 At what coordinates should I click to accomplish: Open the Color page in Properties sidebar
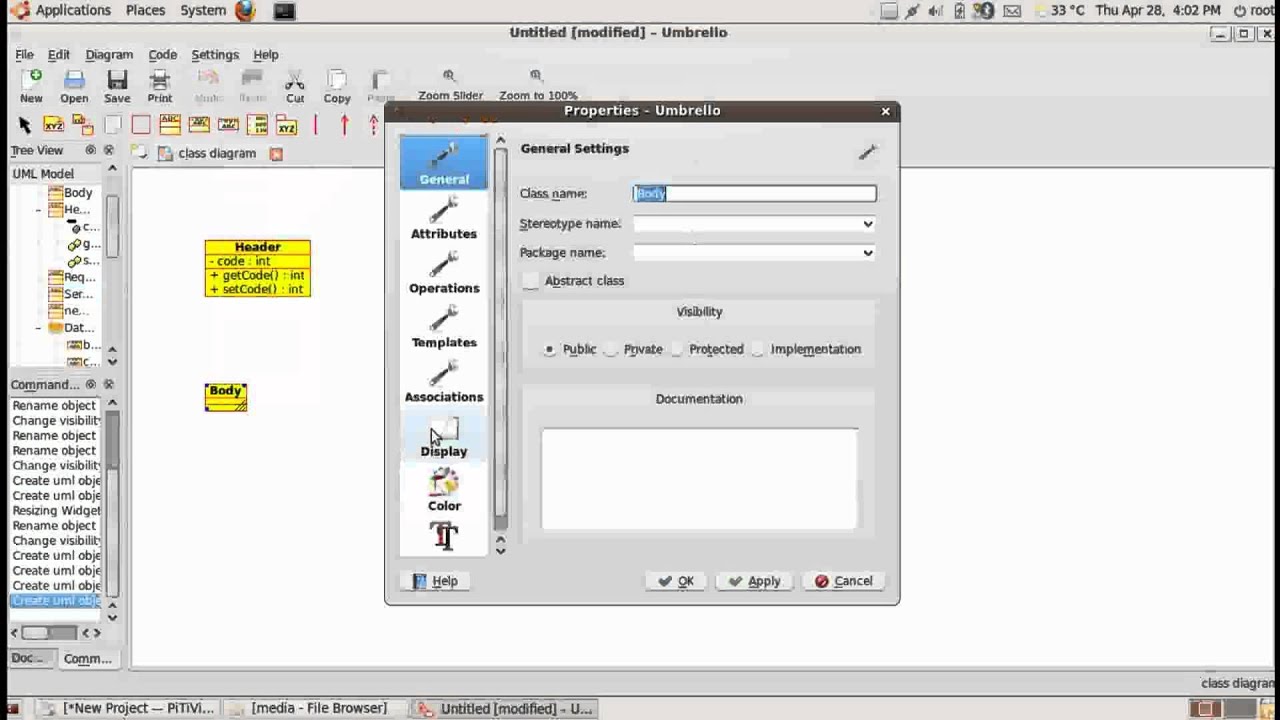[x=444, y=490]
